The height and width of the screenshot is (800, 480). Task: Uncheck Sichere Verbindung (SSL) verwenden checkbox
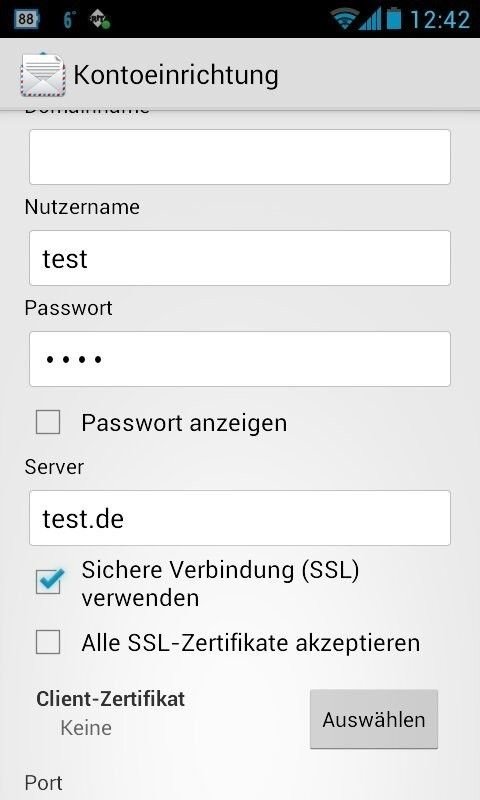[49, 582]
